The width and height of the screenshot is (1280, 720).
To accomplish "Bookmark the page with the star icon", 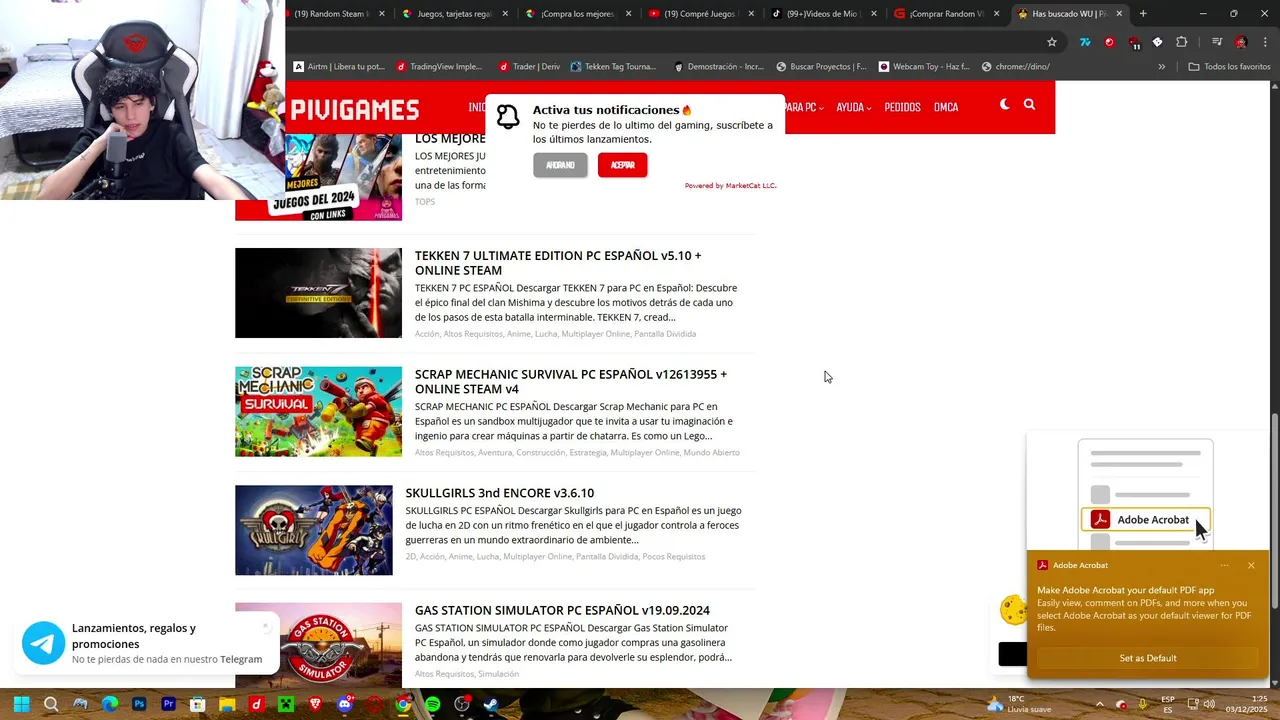I will [x=1052, y=42].
